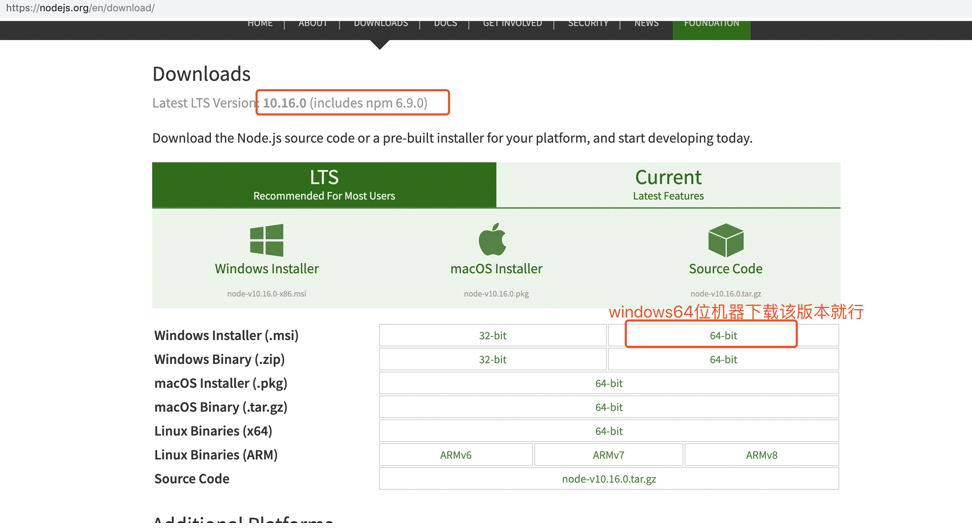Viewport: 972px width, 530px height.
Task: Click the node-v10.16.0-x86.msi filename
Action: coord(267,294)
